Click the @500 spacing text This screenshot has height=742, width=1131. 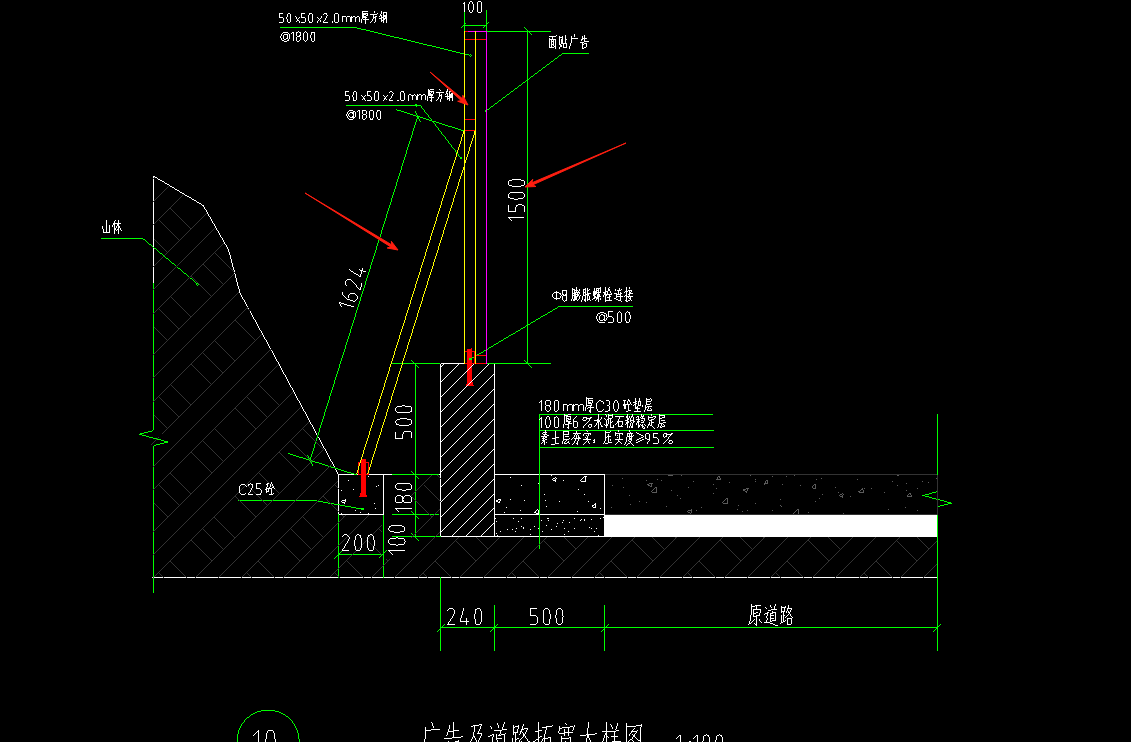(x=613, y=317)
